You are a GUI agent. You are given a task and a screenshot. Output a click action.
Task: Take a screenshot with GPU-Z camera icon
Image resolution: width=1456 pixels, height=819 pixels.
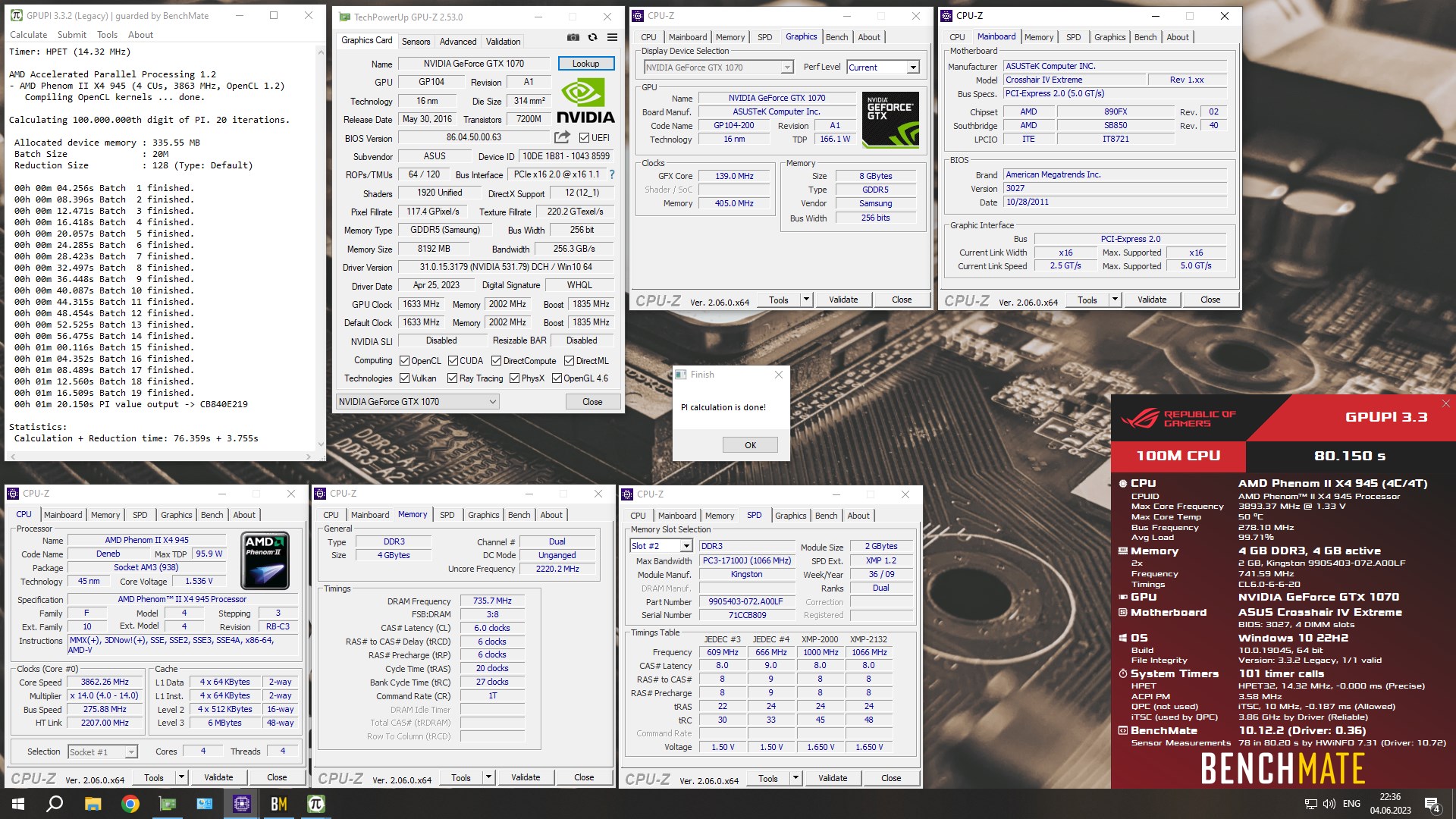tap(573, 37)
